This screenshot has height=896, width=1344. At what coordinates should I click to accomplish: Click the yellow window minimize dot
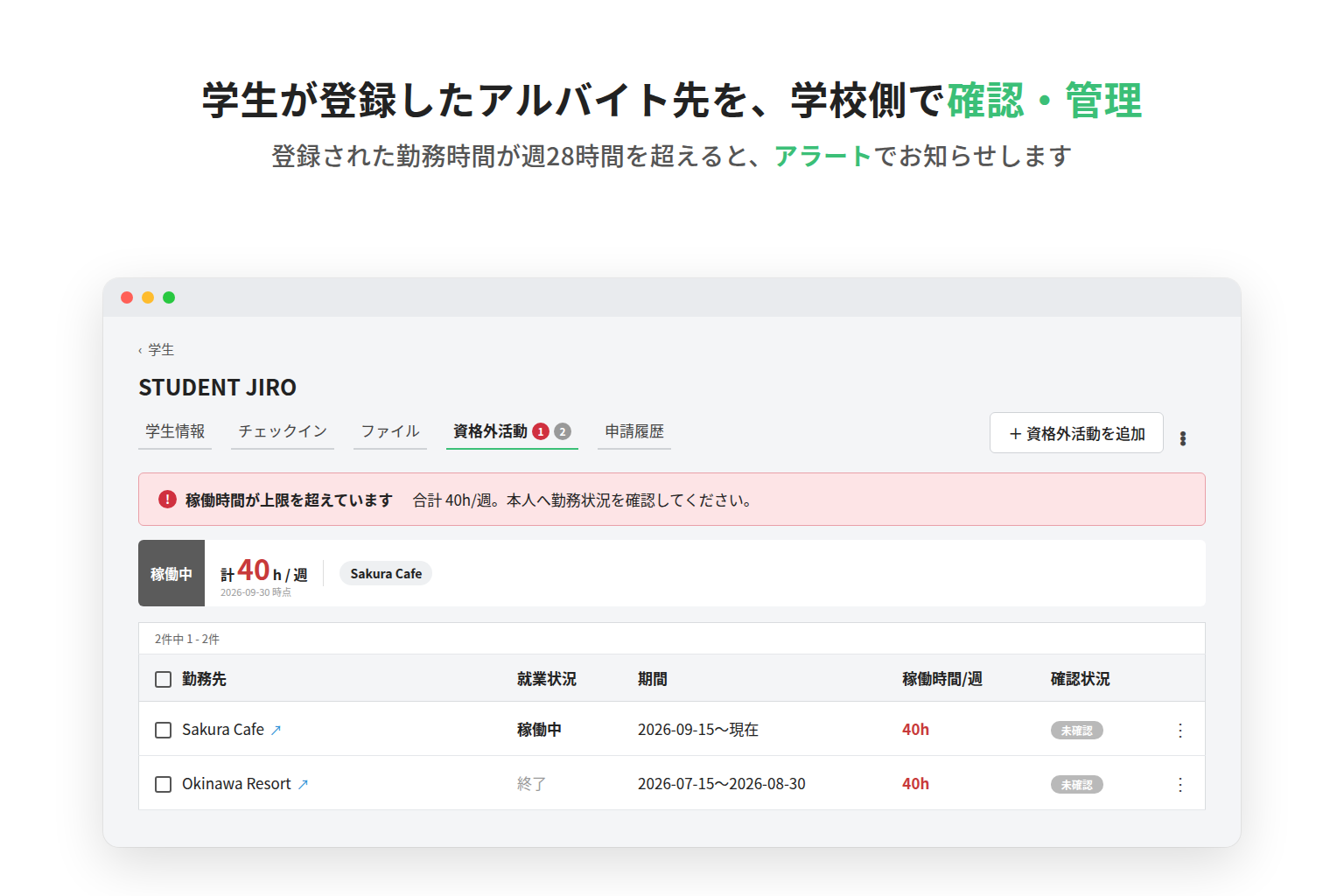(148, 297)
